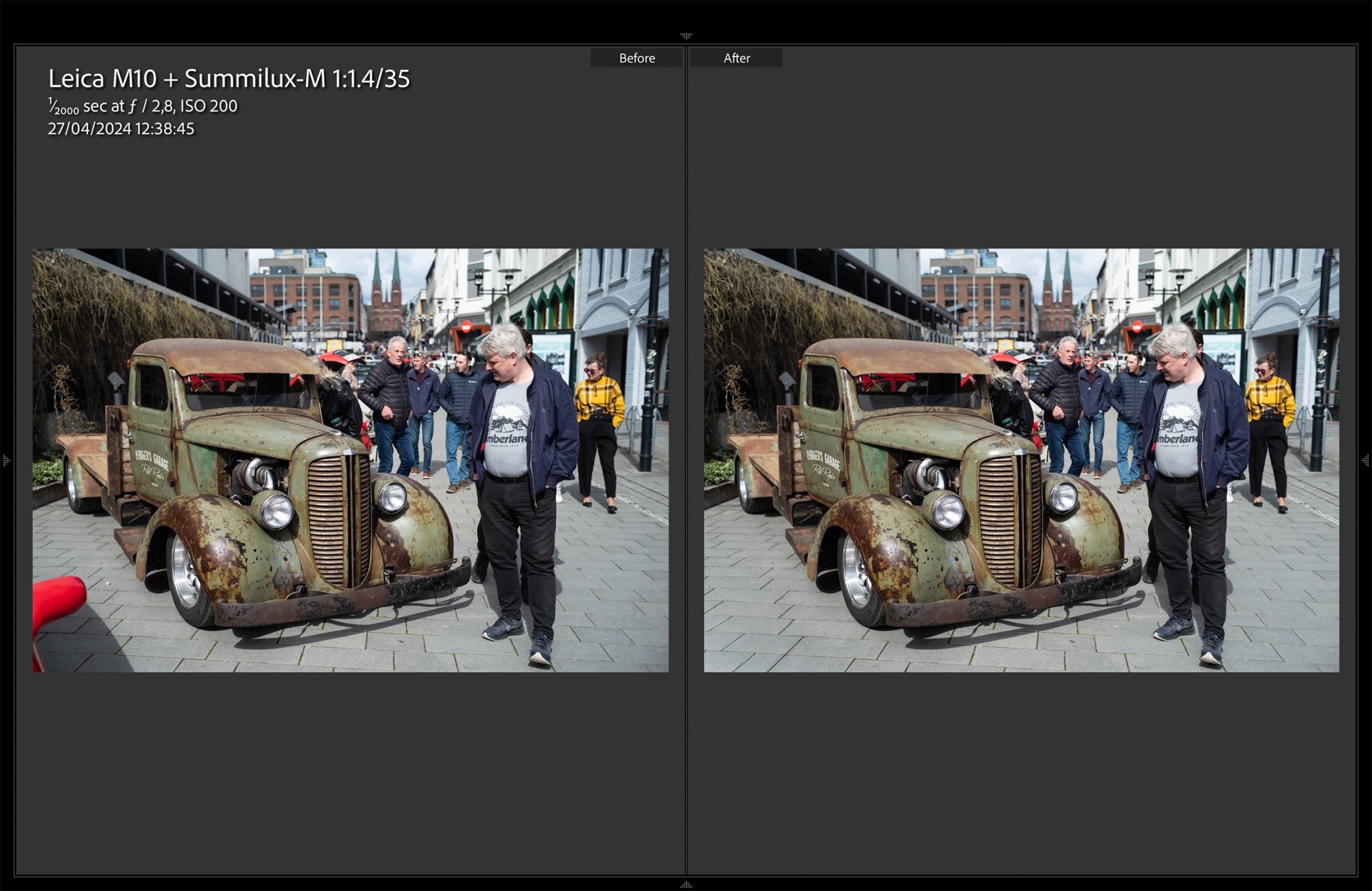Expand the left panel using the edge arrow
The width and height of the screenshot is (1372, 891).
pos(6,461)
